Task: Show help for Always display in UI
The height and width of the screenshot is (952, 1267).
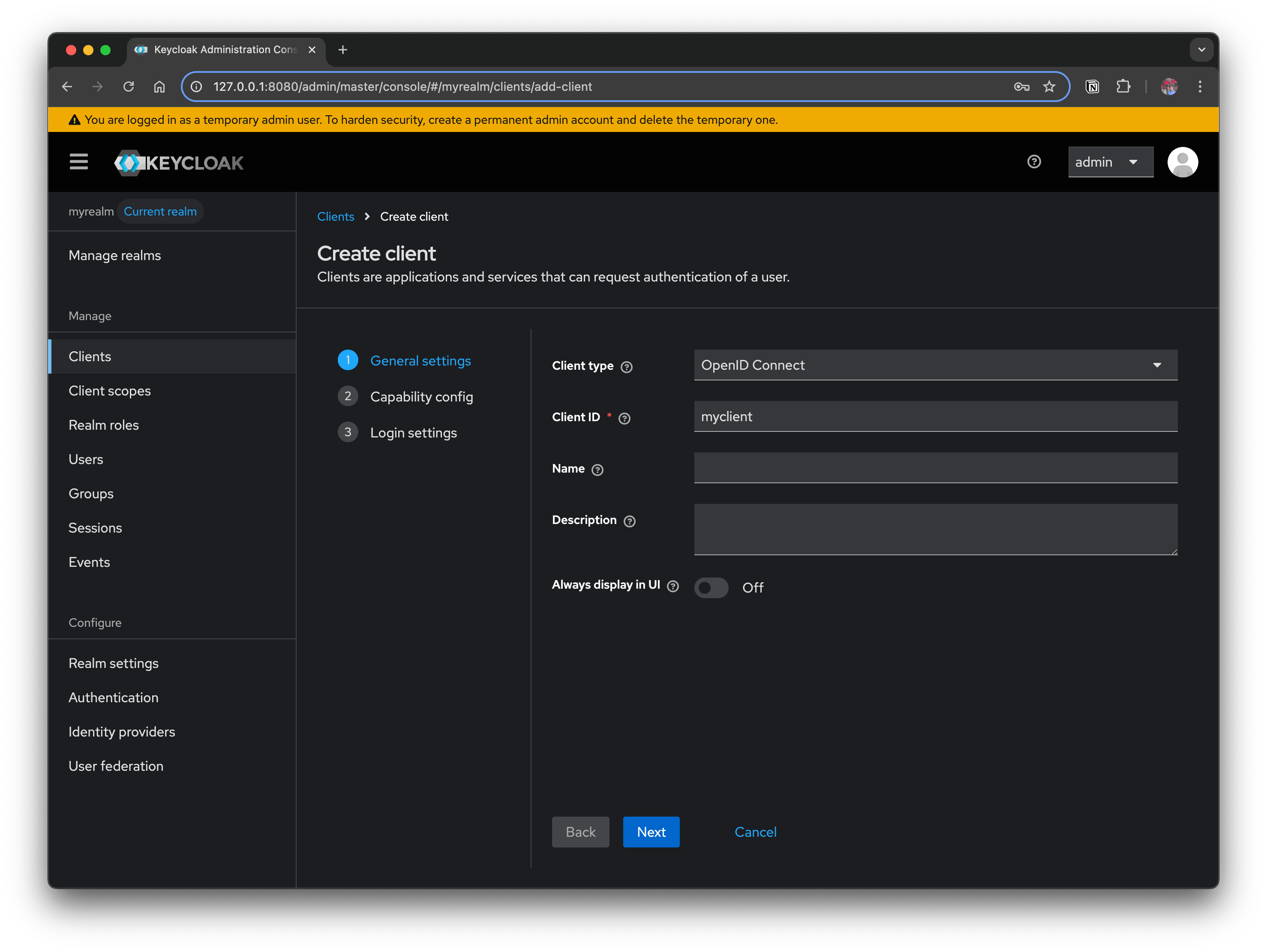Action: (x=673, y=586)
